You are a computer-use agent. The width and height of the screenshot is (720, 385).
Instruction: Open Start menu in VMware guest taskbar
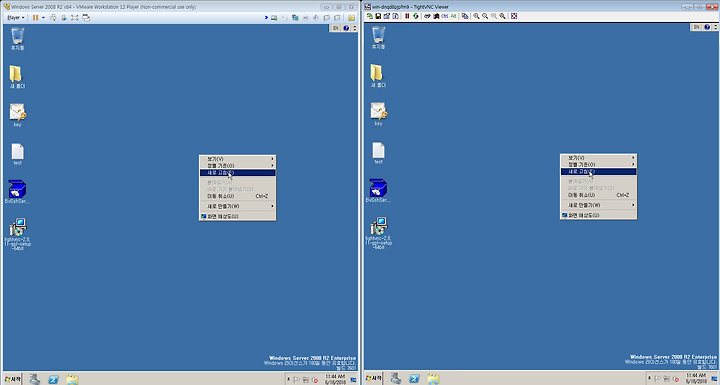click(x=12, y=379)
